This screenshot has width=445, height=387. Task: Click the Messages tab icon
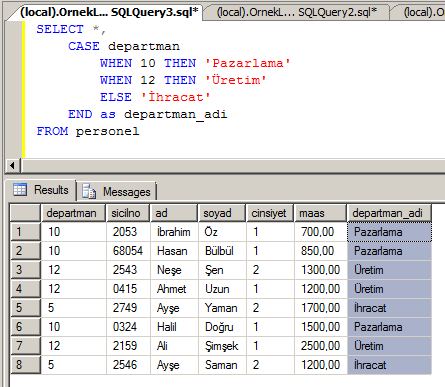click(89, 191)
